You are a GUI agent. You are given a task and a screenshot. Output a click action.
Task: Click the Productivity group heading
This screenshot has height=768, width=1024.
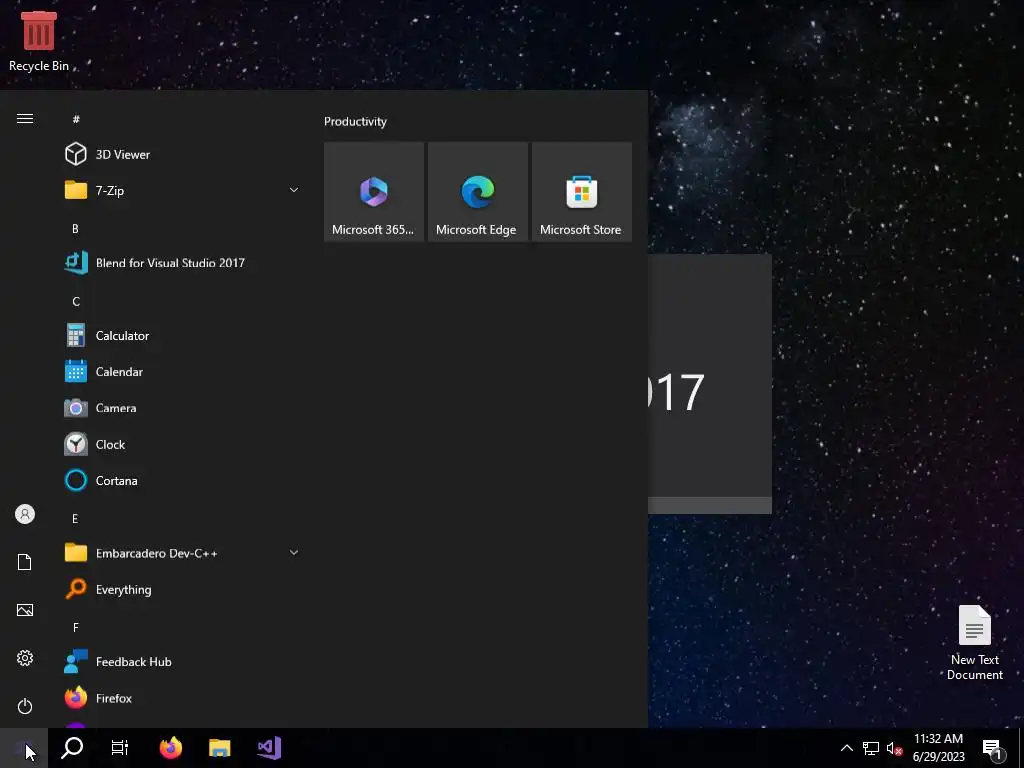click(355, 121)
